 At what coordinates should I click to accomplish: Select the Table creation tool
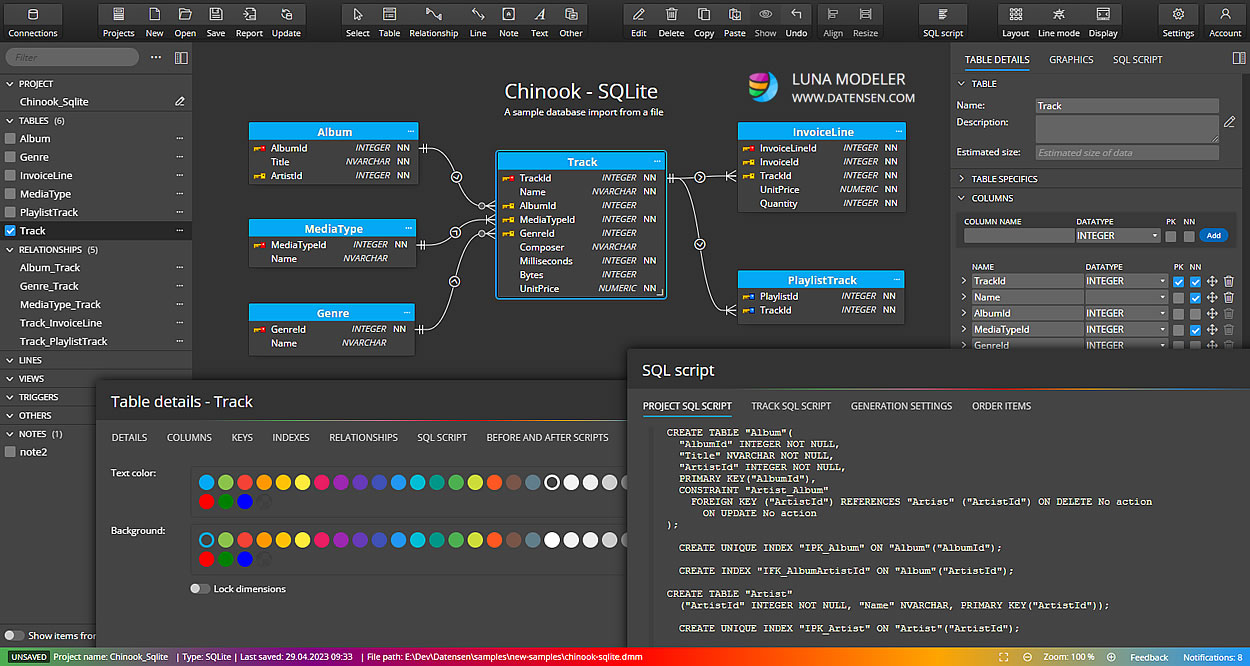tap(389, 19)
